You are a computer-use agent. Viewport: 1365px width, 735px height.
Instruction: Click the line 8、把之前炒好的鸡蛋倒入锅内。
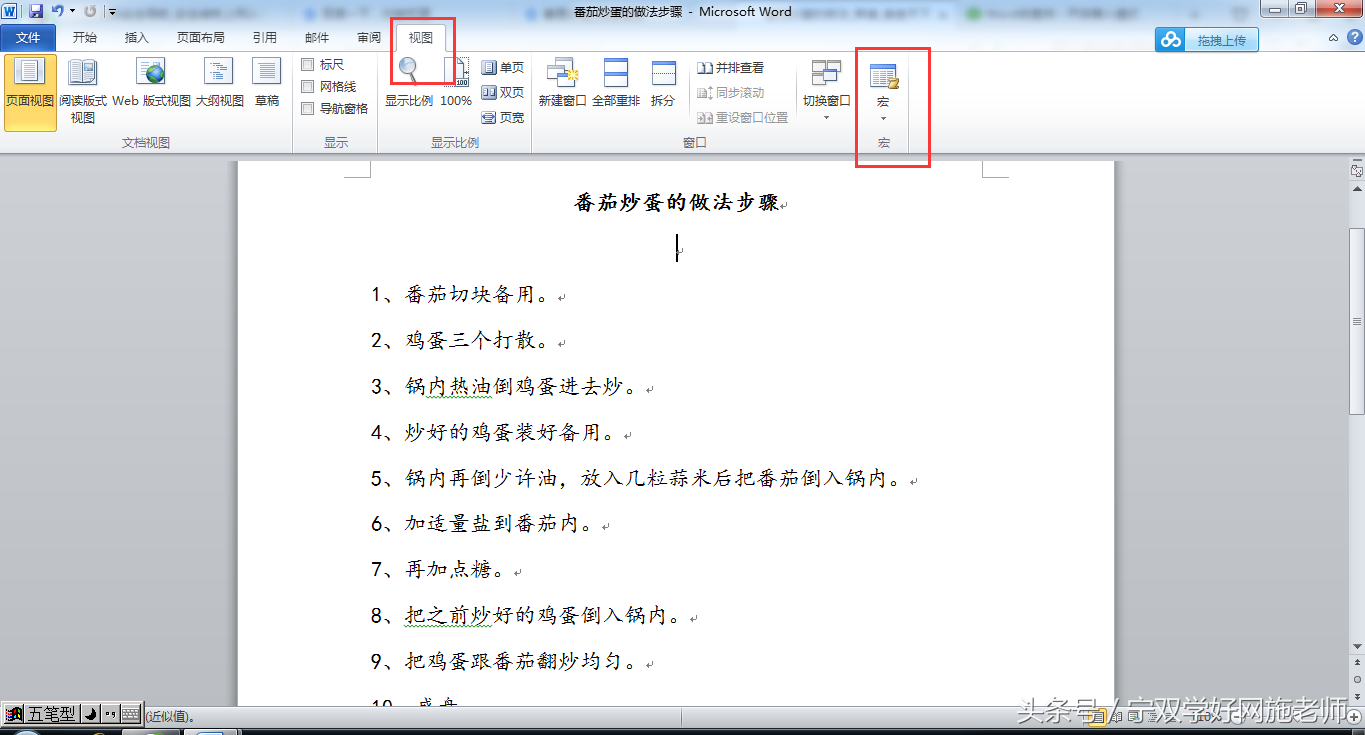click(x=526, y=616)
